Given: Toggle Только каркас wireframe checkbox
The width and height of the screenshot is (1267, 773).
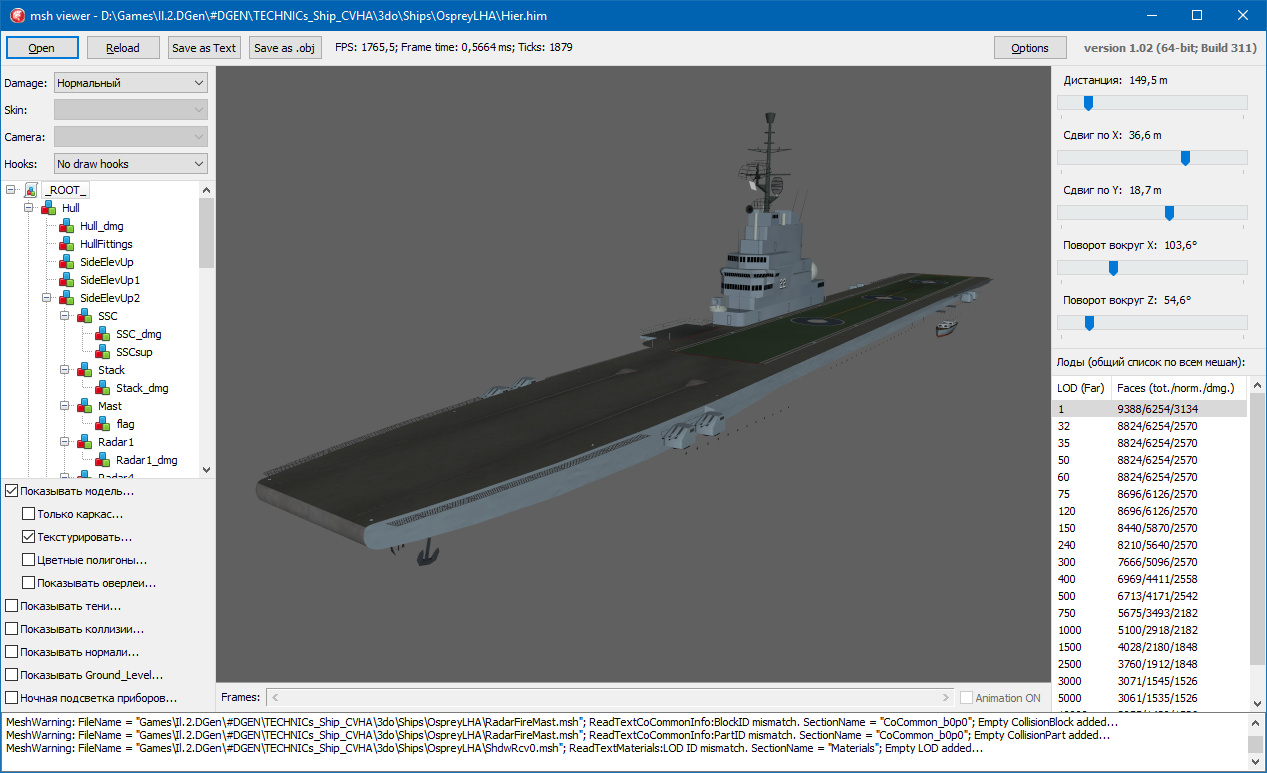Looking at the screenshot, I should coord(29,514).
